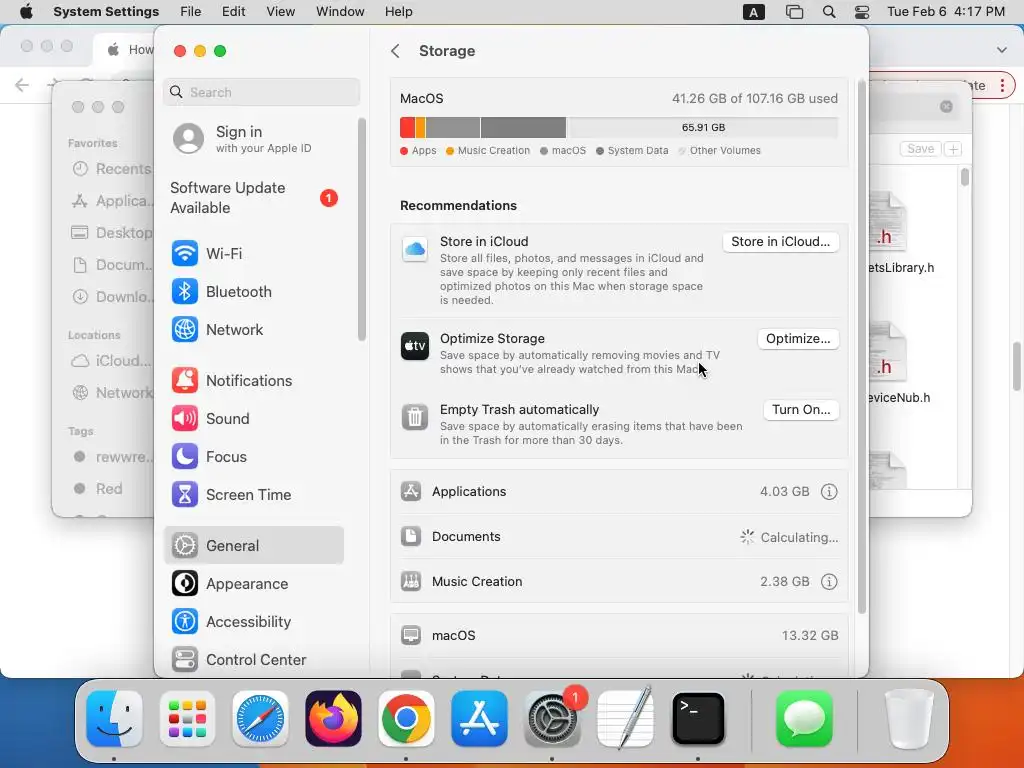Open the menu bar date and time
Screen dimensions: 1024x768
[946, 12]
